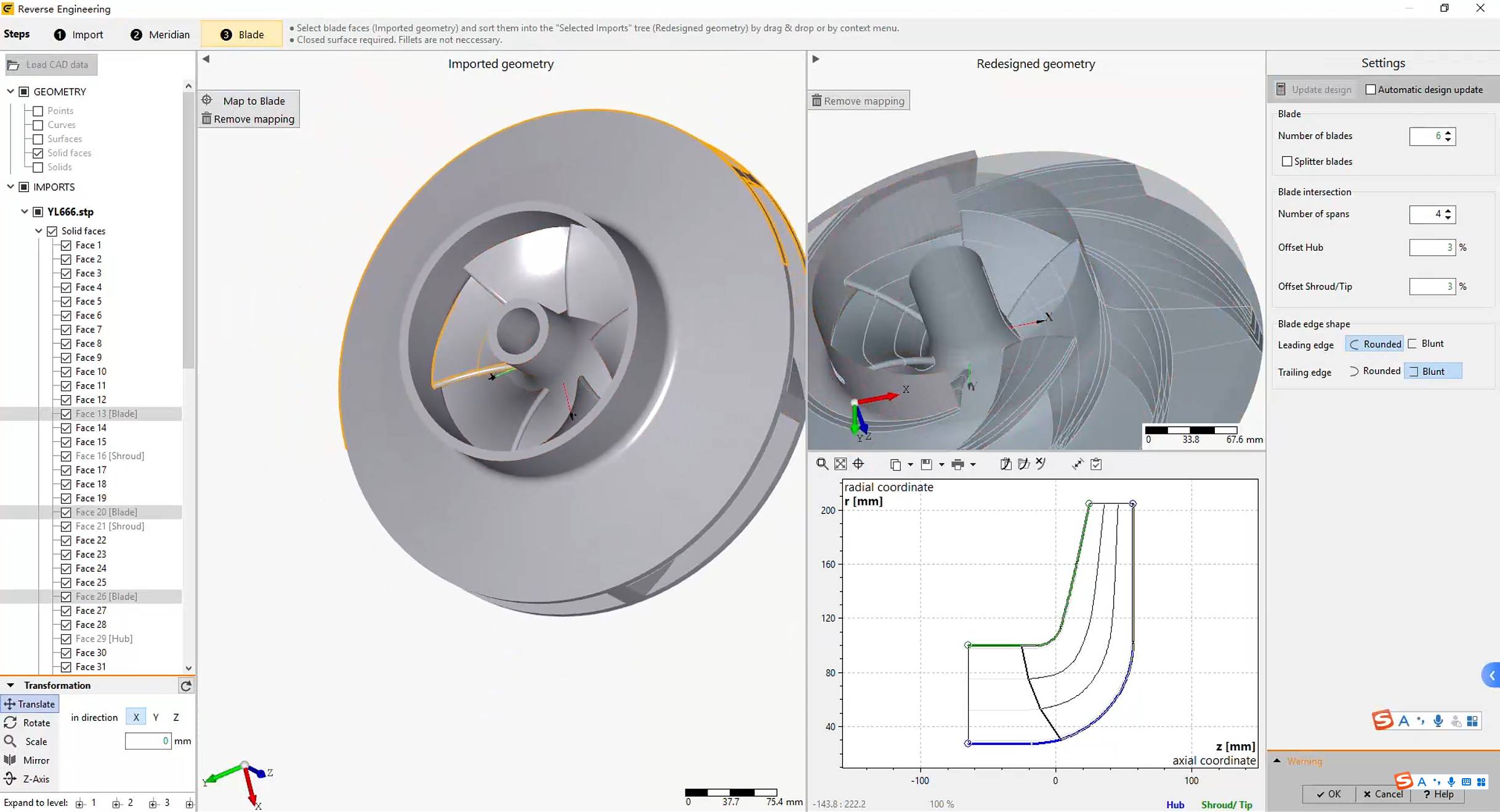Click the print diagram icon
1500x812 pixels.
[x=958, y=465]
